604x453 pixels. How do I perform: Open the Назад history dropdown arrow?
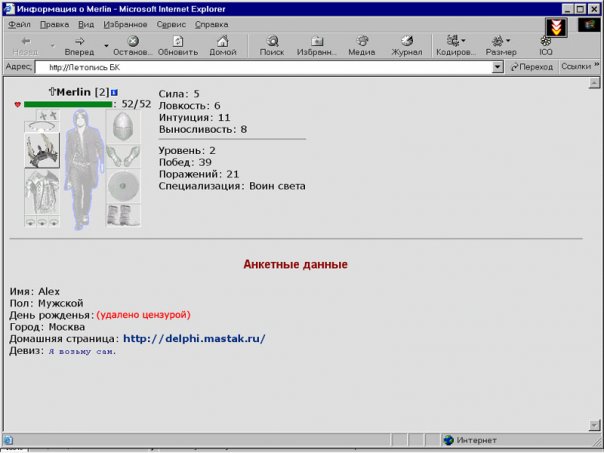click(x=52, y=46)
